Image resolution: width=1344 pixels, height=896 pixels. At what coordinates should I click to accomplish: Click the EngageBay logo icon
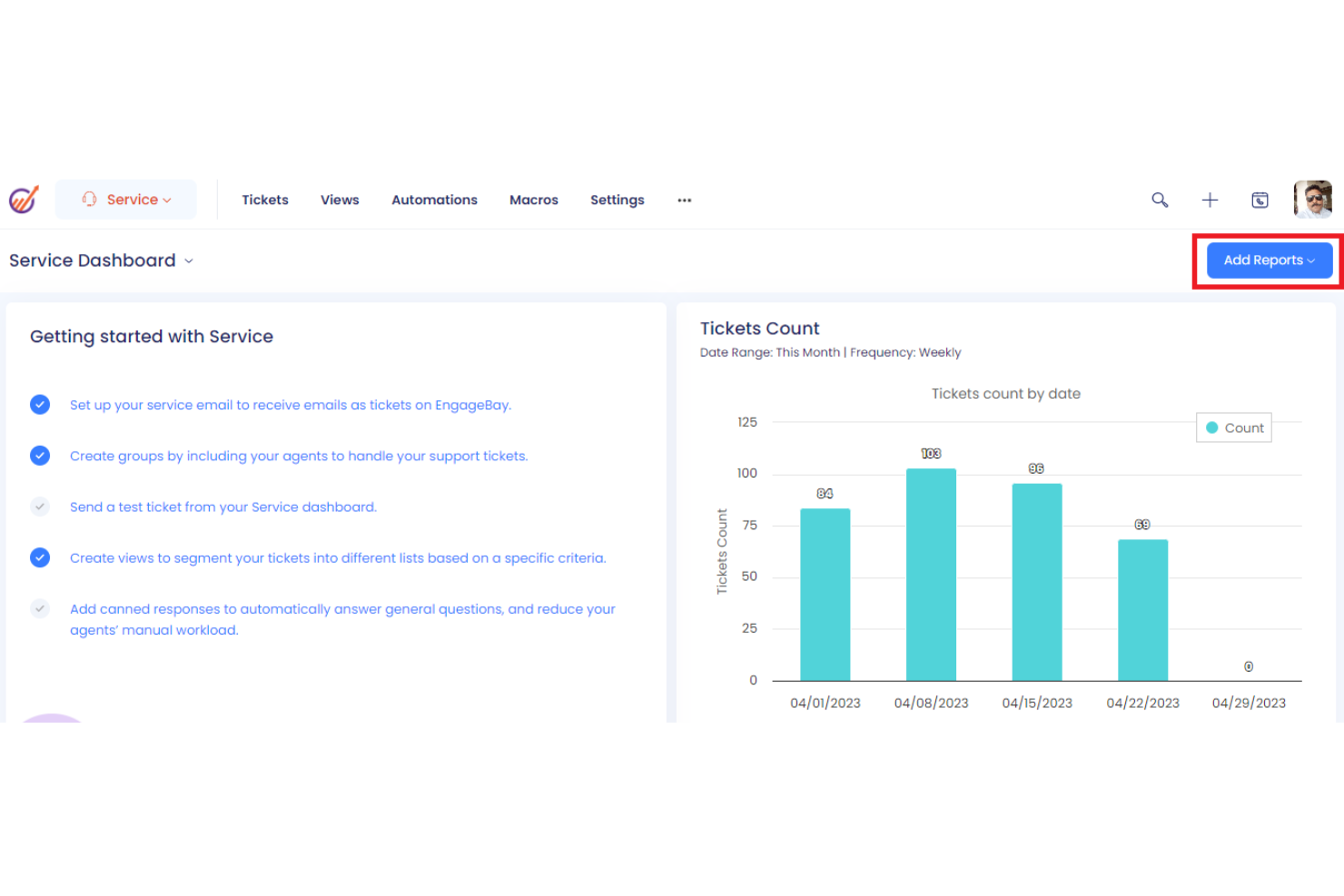tap(23, 199)
